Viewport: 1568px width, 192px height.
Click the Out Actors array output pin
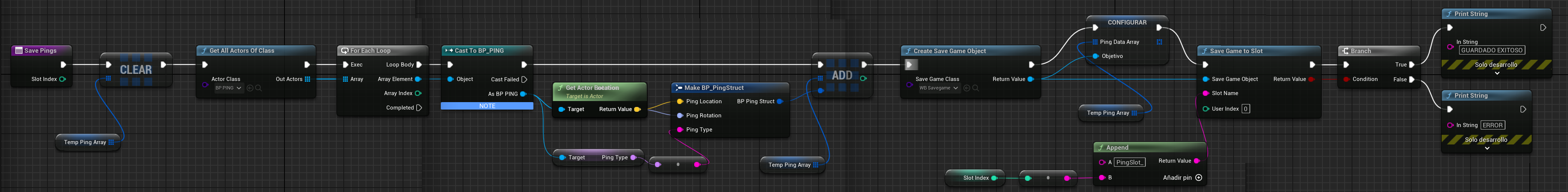pos(307,79)
